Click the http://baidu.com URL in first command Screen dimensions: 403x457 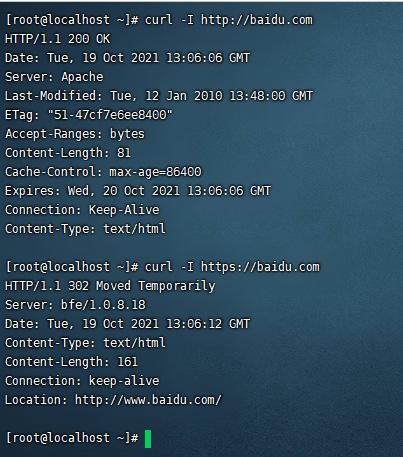(x=257, y=20)
